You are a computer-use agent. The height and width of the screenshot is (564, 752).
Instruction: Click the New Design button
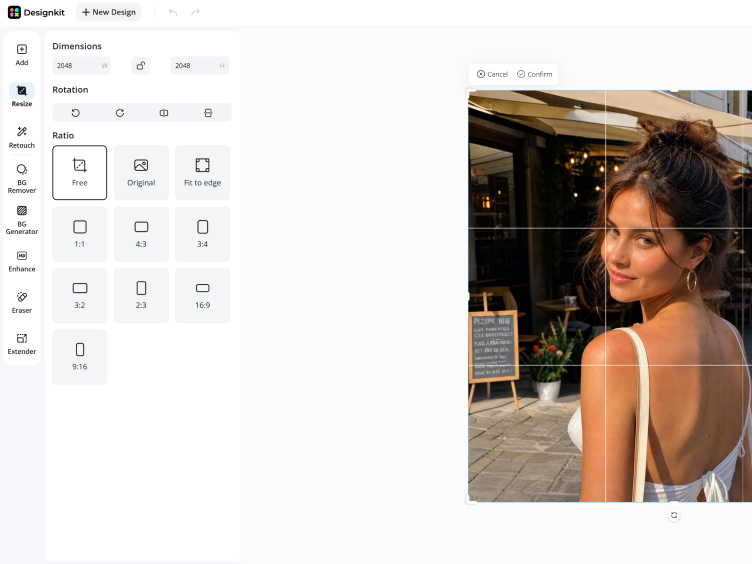[109, 12]
